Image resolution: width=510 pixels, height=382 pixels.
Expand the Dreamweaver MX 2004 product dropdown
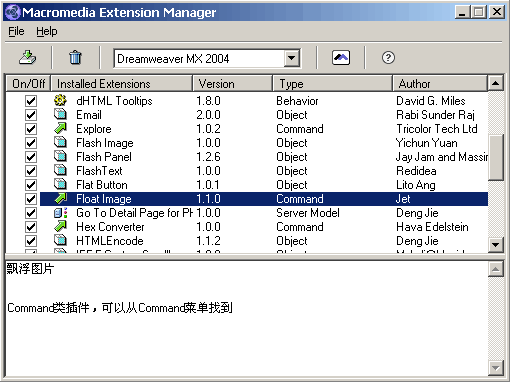tap(292, 58)
